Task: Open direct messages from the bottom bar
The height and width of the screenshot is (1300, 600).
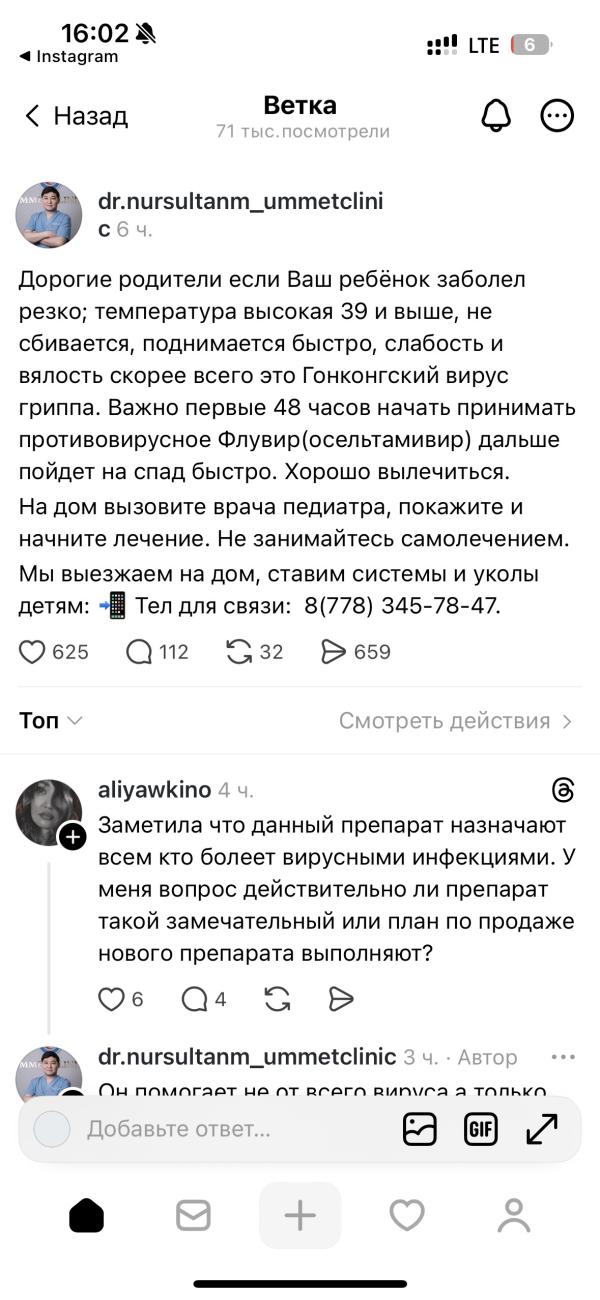Action: (x=193, y=1214)
